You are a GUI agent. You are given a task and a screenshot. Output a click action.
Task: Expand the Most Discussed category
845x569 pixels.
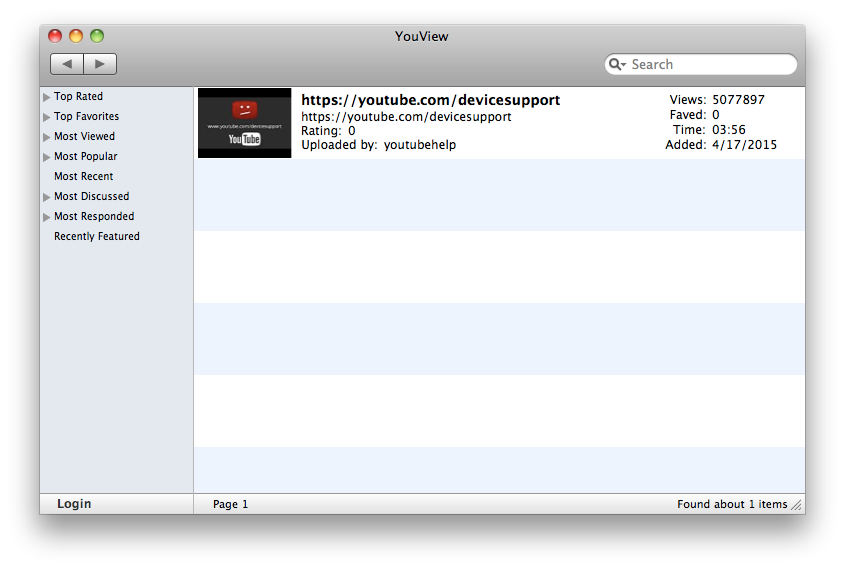pyautogui.click(x=46, y=197)
